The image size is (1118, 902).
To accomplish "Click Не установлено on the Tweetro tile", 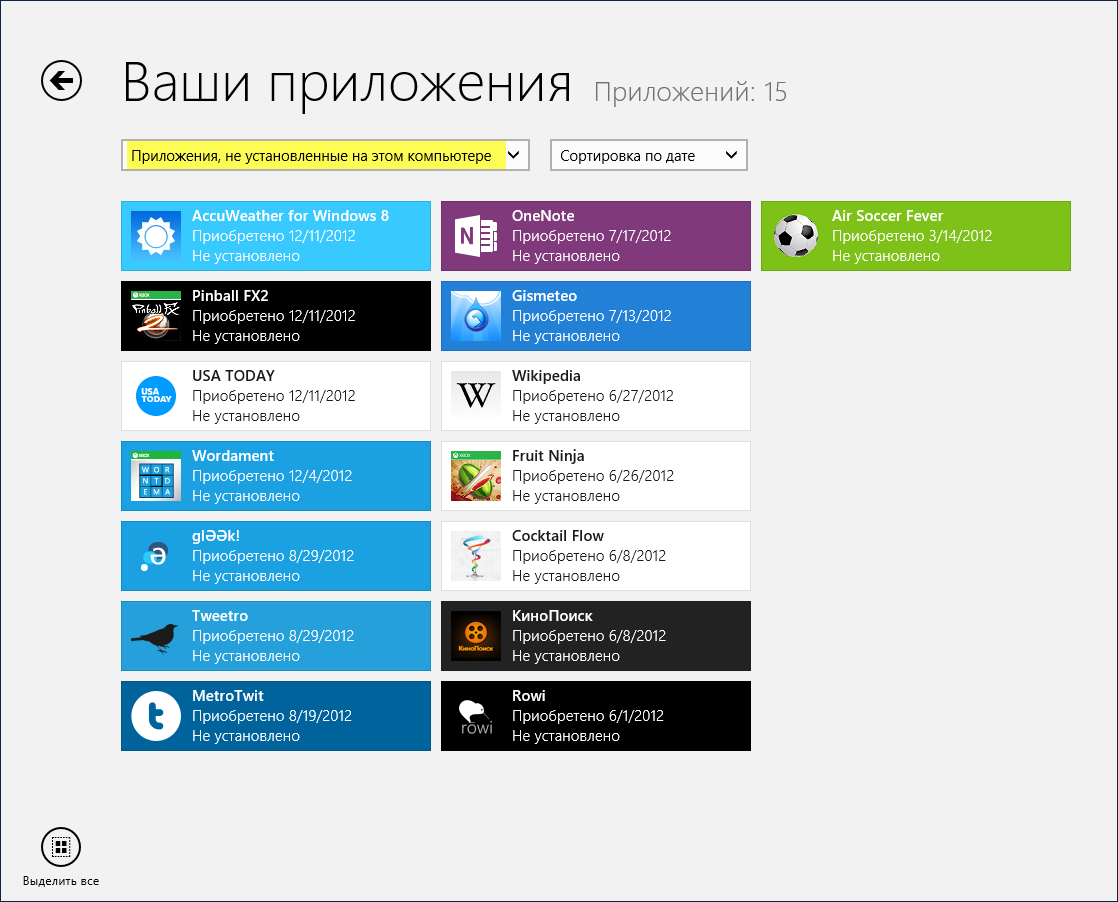I will (246, 656).
